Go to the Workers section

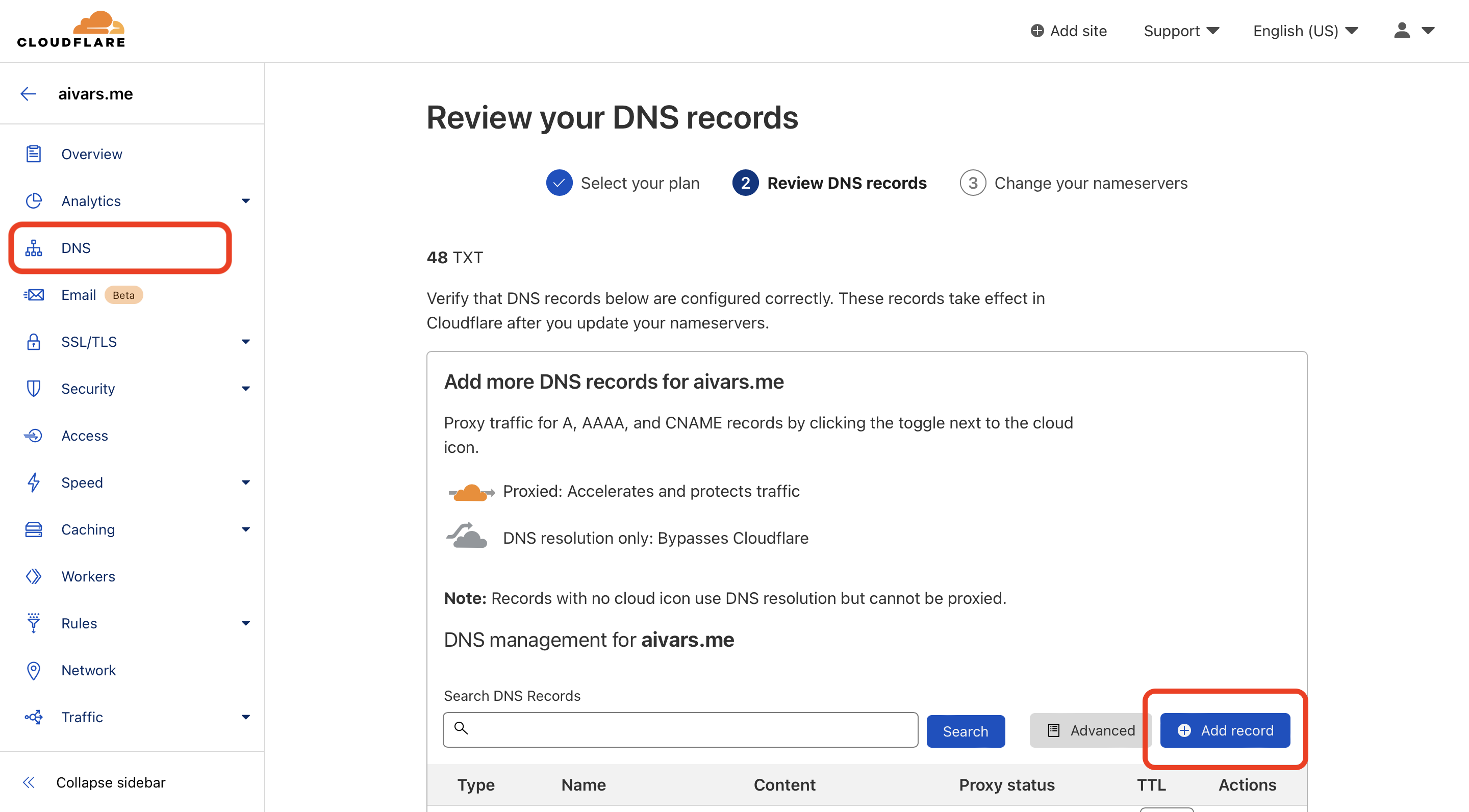[x=88, y=576]
